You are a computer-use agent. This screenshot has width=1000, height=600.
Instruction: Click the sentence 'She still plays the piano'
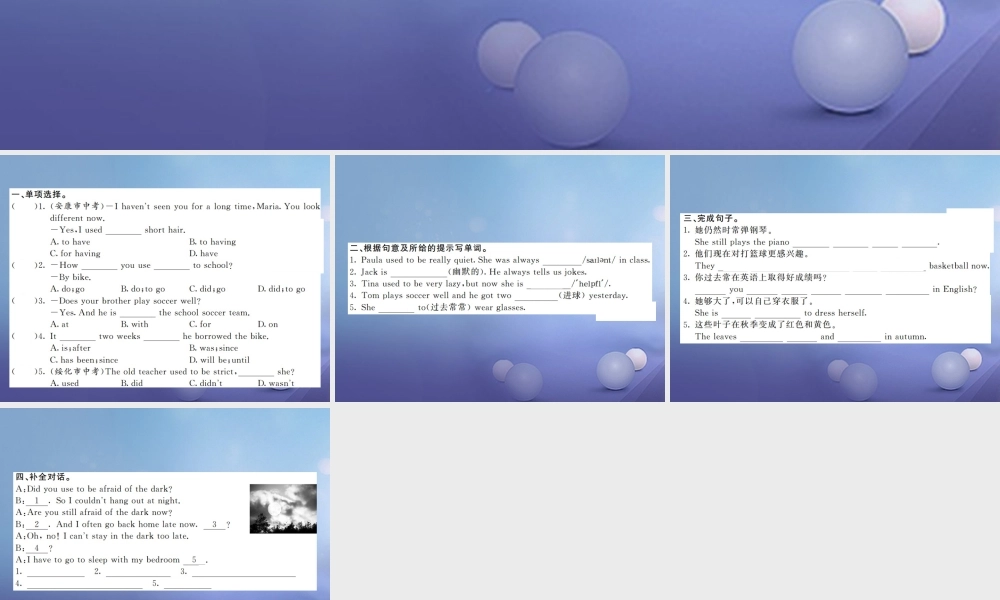[x=742, y=242]
